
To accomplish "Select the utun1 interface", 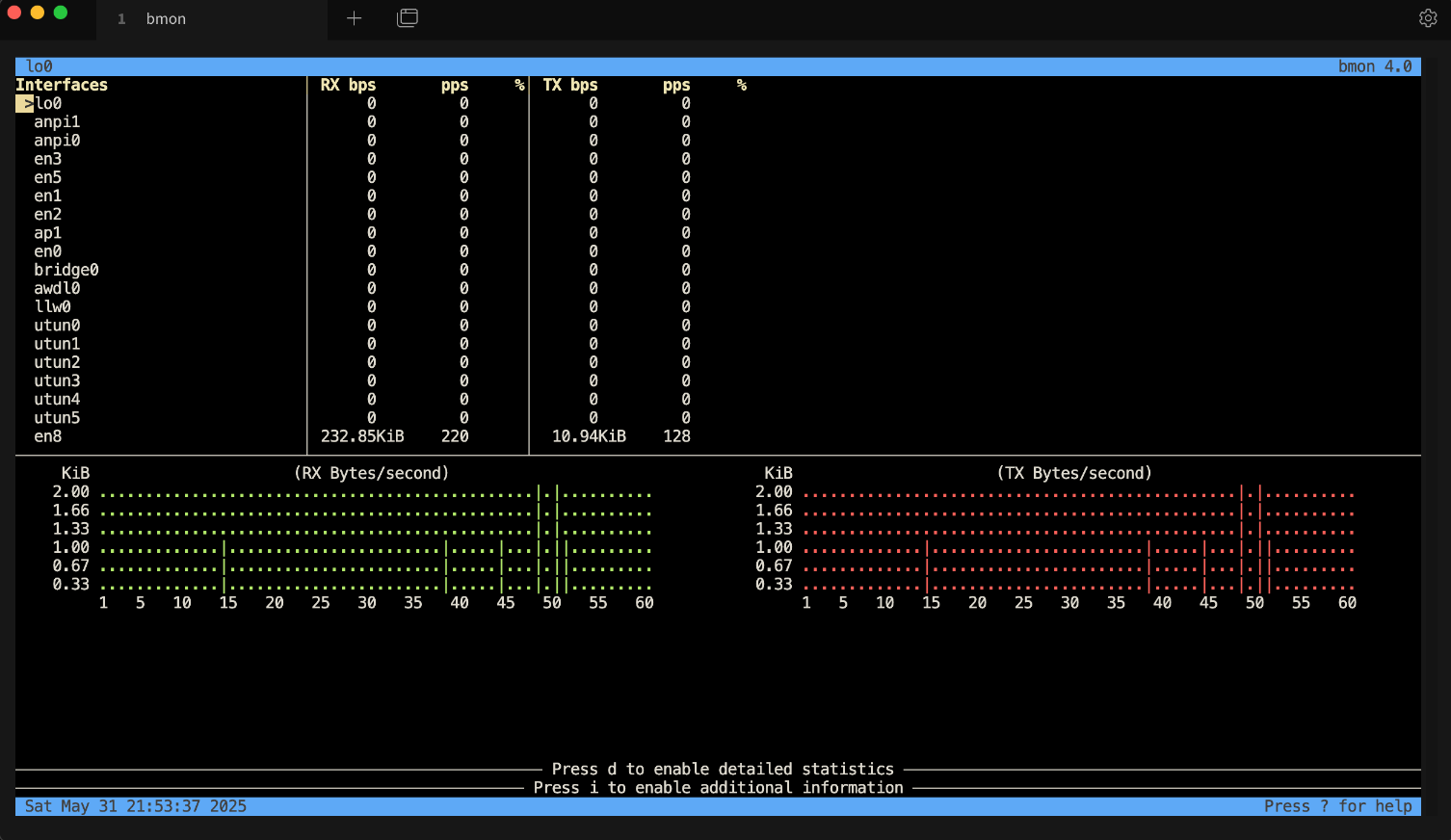I will coord(57,344).
